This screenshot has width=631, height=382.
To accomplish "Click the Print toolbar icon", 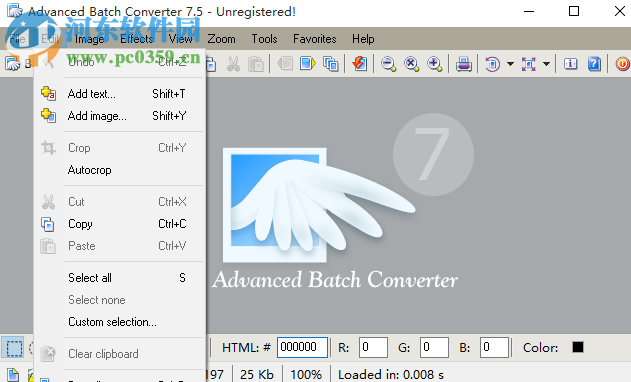I will [x=464, y=64].
